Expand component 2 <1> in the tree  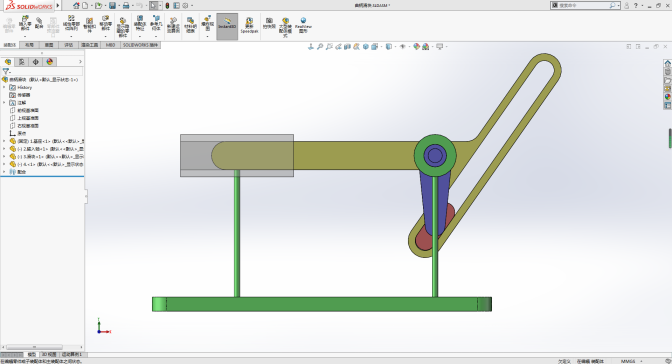(x=4, y=149)
